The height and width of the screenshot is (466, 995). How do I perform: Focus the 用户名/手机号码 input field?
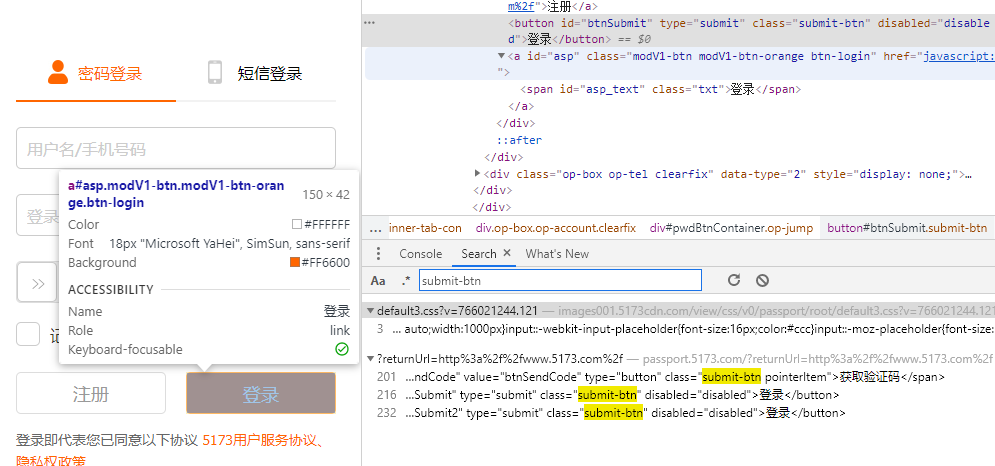176,149
